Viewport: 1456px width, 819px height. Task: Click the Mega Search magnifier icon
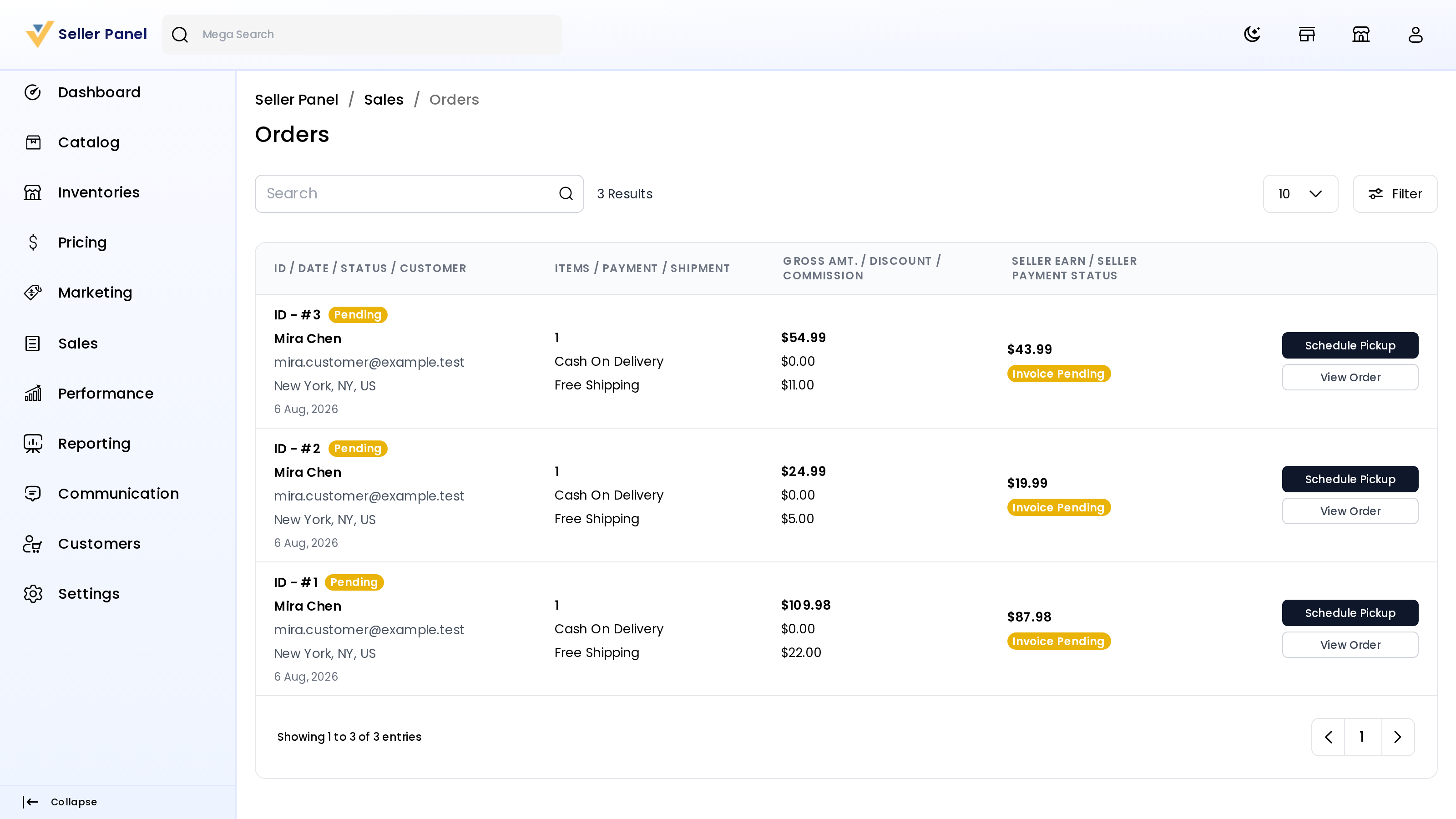pyautogui.click(x=180, y=35)
